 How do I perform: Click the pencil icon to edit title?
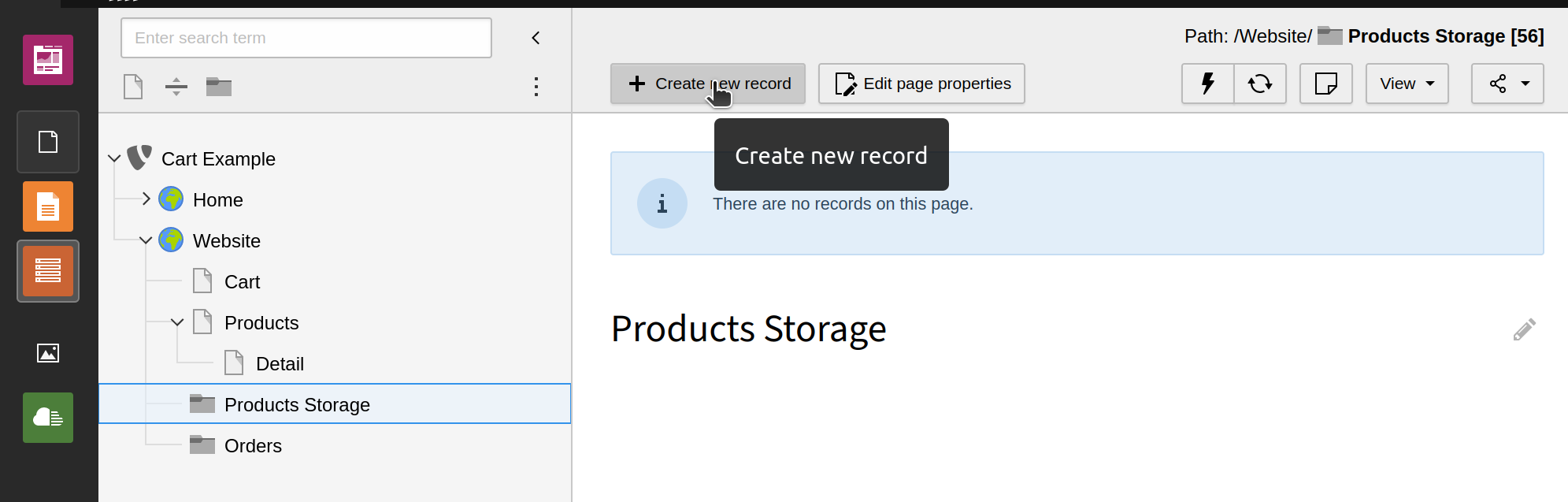(x=1524, y=329)
